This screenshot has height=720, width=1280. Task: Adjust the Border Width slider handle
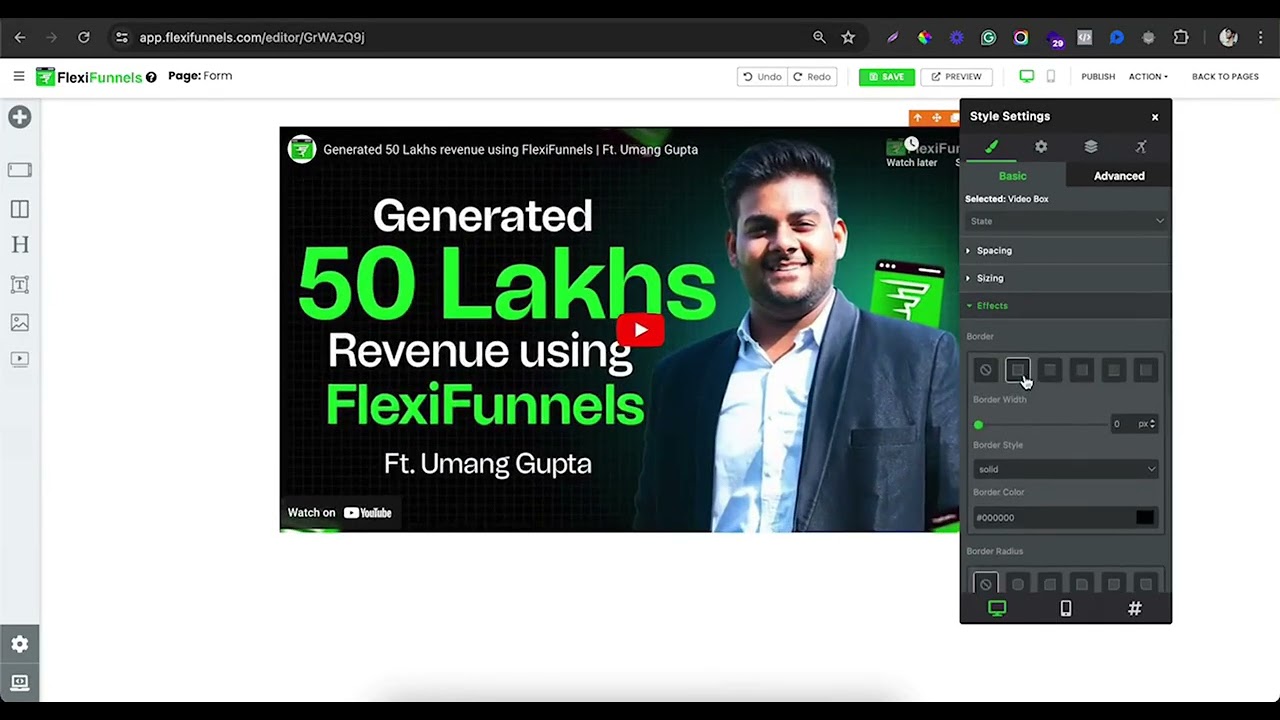pyautogui.click(x=978, y=425)
